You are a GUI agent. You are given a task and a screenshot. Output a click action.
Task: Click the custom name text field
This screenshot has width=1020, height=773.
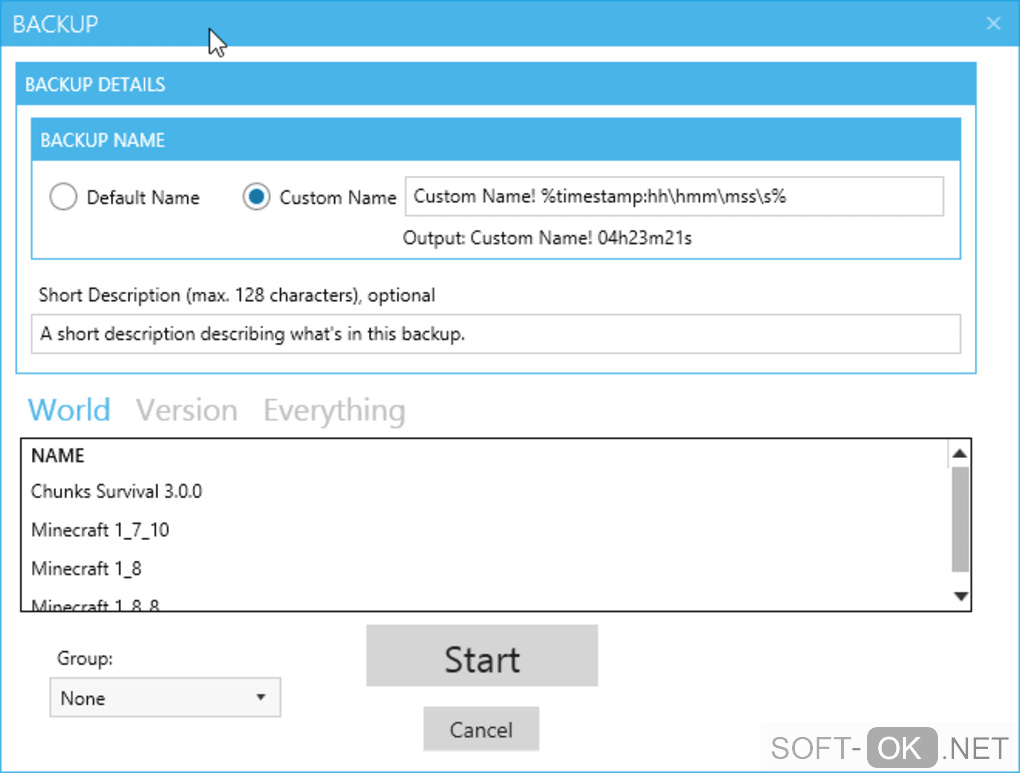tap(673, 197)
